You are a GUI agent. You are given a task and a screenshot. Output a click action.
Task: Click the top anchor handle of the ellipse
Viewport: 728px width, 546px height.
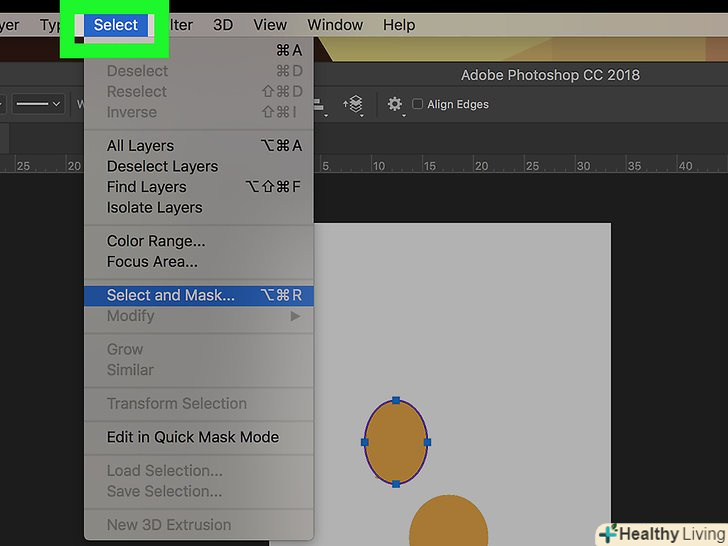tap(396, 400)
